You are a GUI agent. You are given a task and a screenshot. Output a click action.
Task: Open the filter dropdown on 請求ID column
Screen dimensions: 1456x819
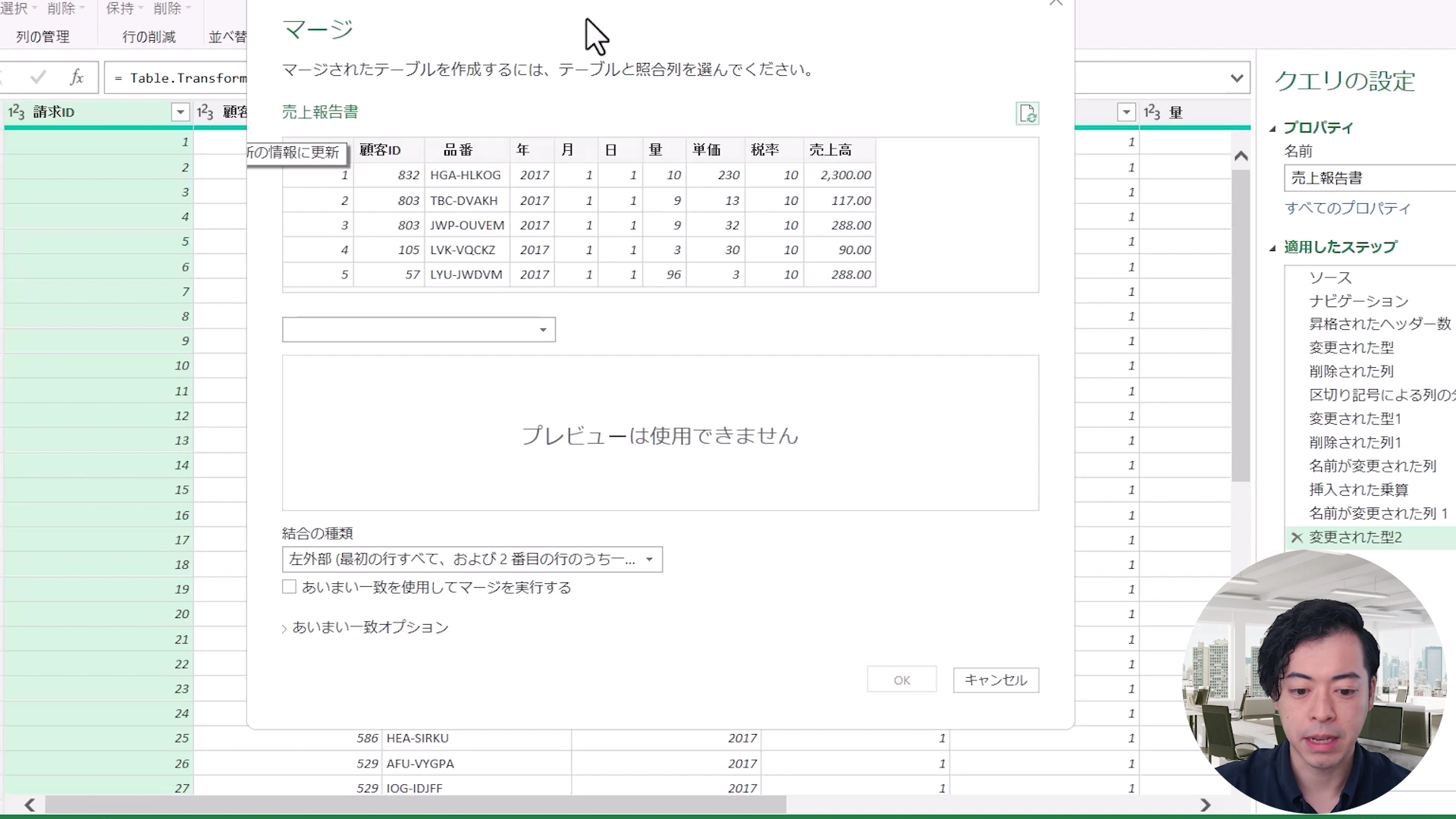coord(180,111)
